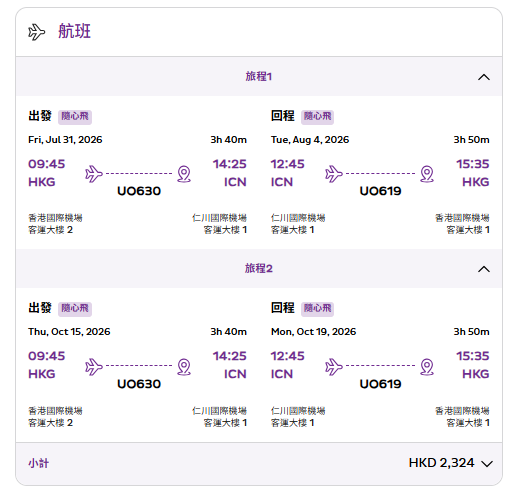Click flight number UO619 in 旅程1
Image resolution: width=507 pixels, height=494 pixels.
pos(380,191)
